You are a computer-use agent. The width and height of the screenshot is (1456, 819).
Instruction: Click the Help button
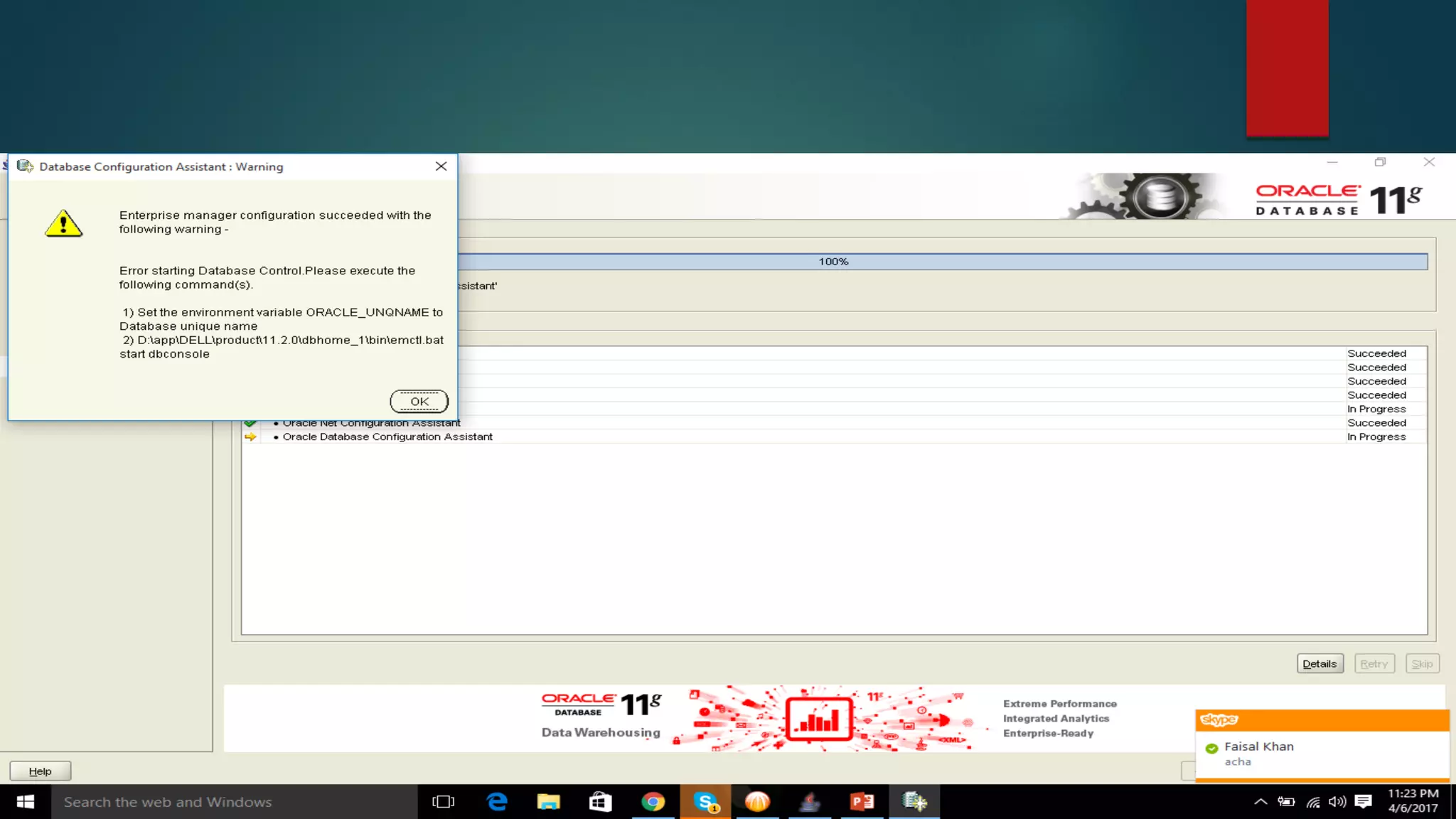tap(40, 771)
